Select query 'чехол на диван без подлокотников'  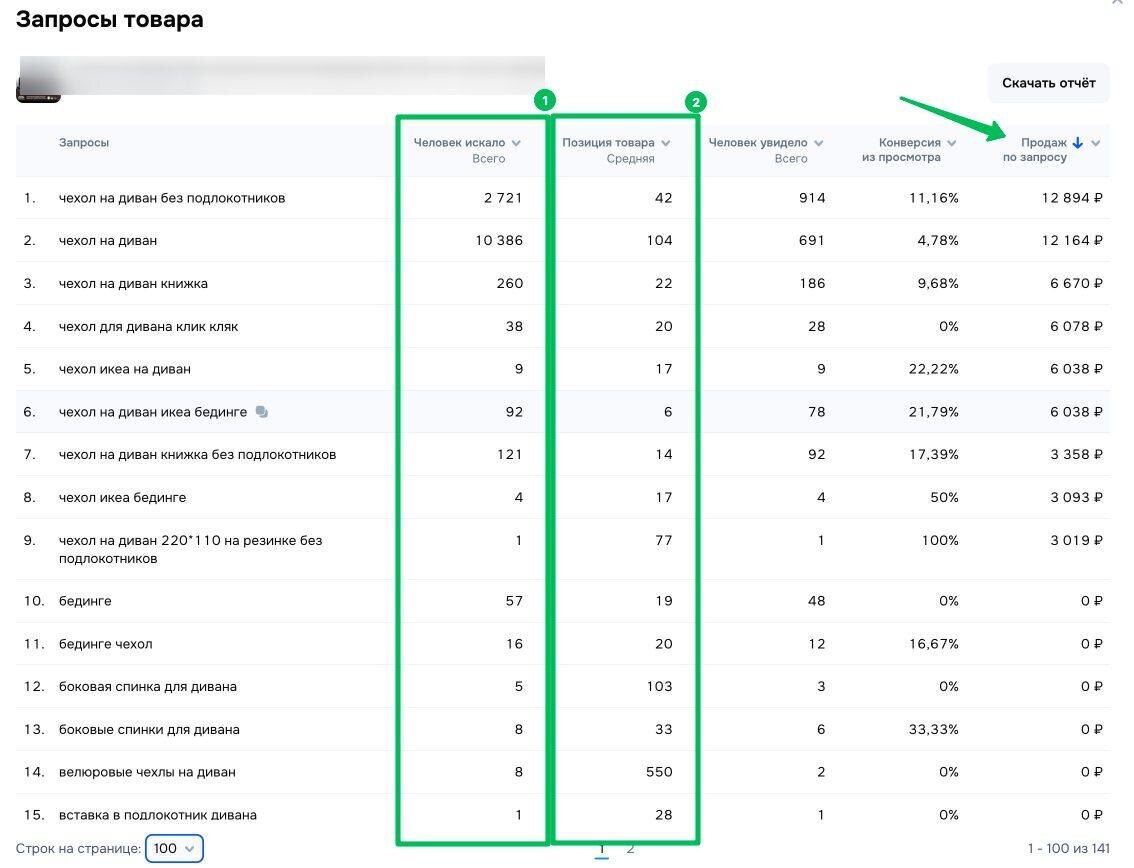(x=172, y=197)
